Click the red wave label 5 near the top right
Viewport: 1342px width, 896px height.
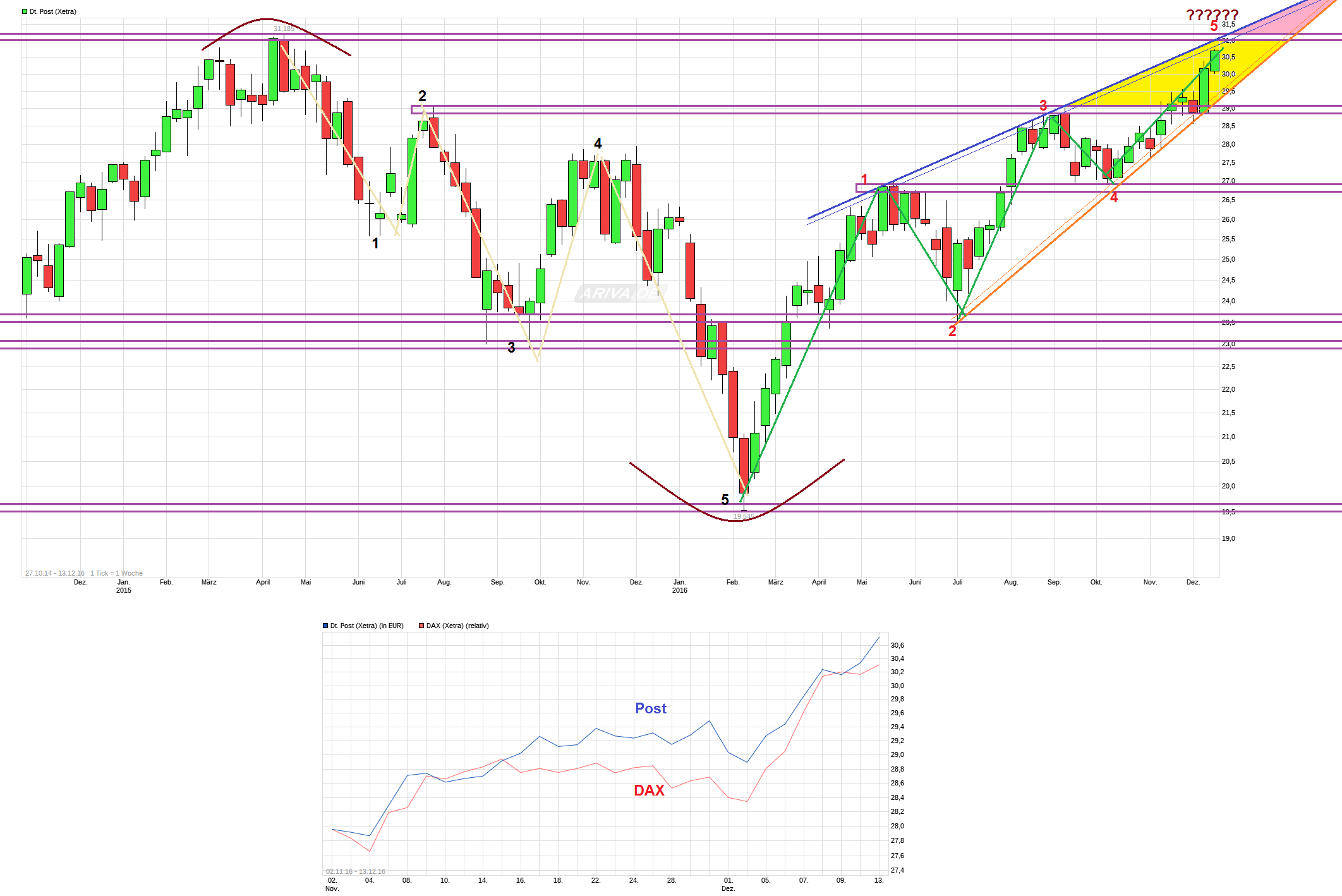coord(1214,27)
